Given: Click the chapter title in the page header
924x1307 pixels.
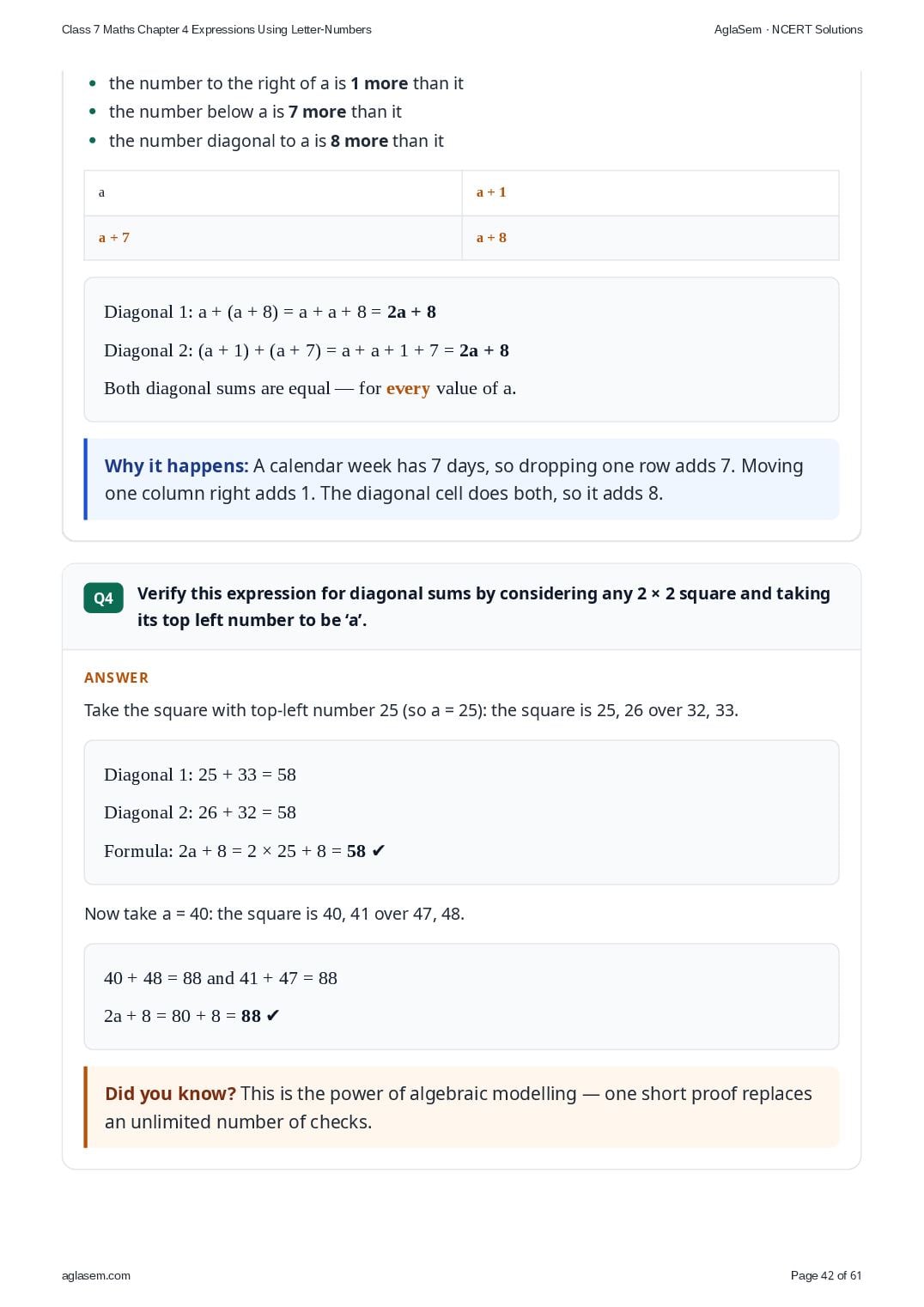Looking at the screenshot, I should [216, 29].
